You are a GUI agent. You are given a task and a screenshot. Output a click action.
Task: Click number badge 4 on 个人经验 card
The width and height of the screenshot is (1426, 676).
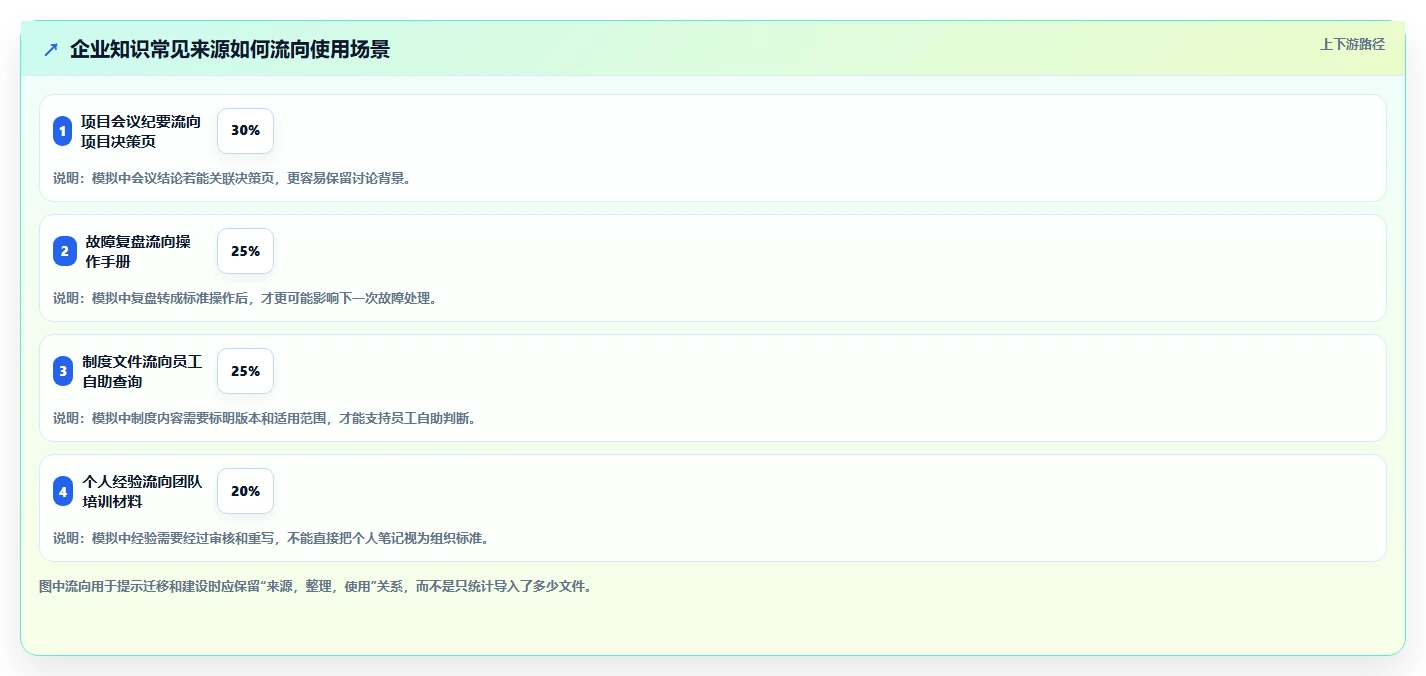(x=63, y=491)
